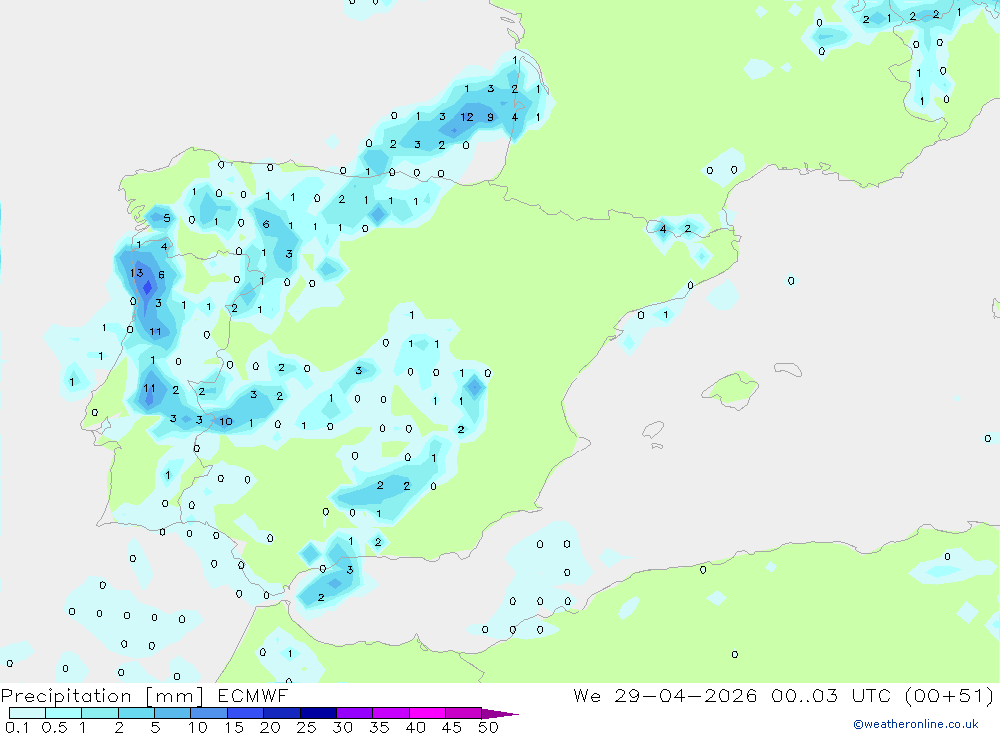Click the date "29-04-2026"
This screenshot has width=1000, height=733.
point(686,696)
